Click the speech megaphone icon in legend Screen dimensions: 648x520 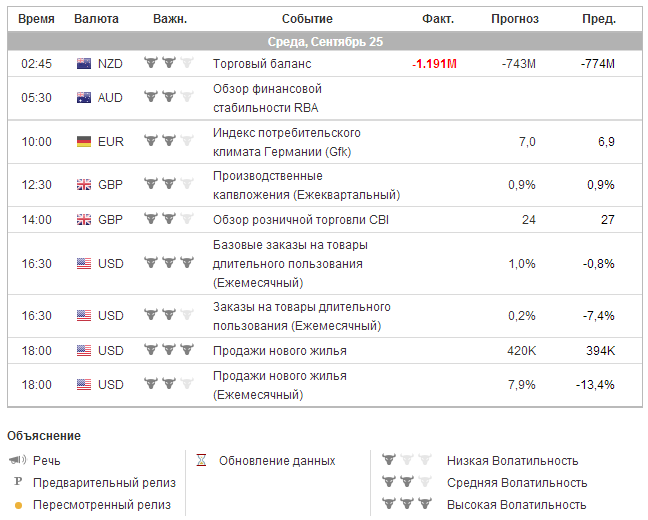tap(17, 461)
